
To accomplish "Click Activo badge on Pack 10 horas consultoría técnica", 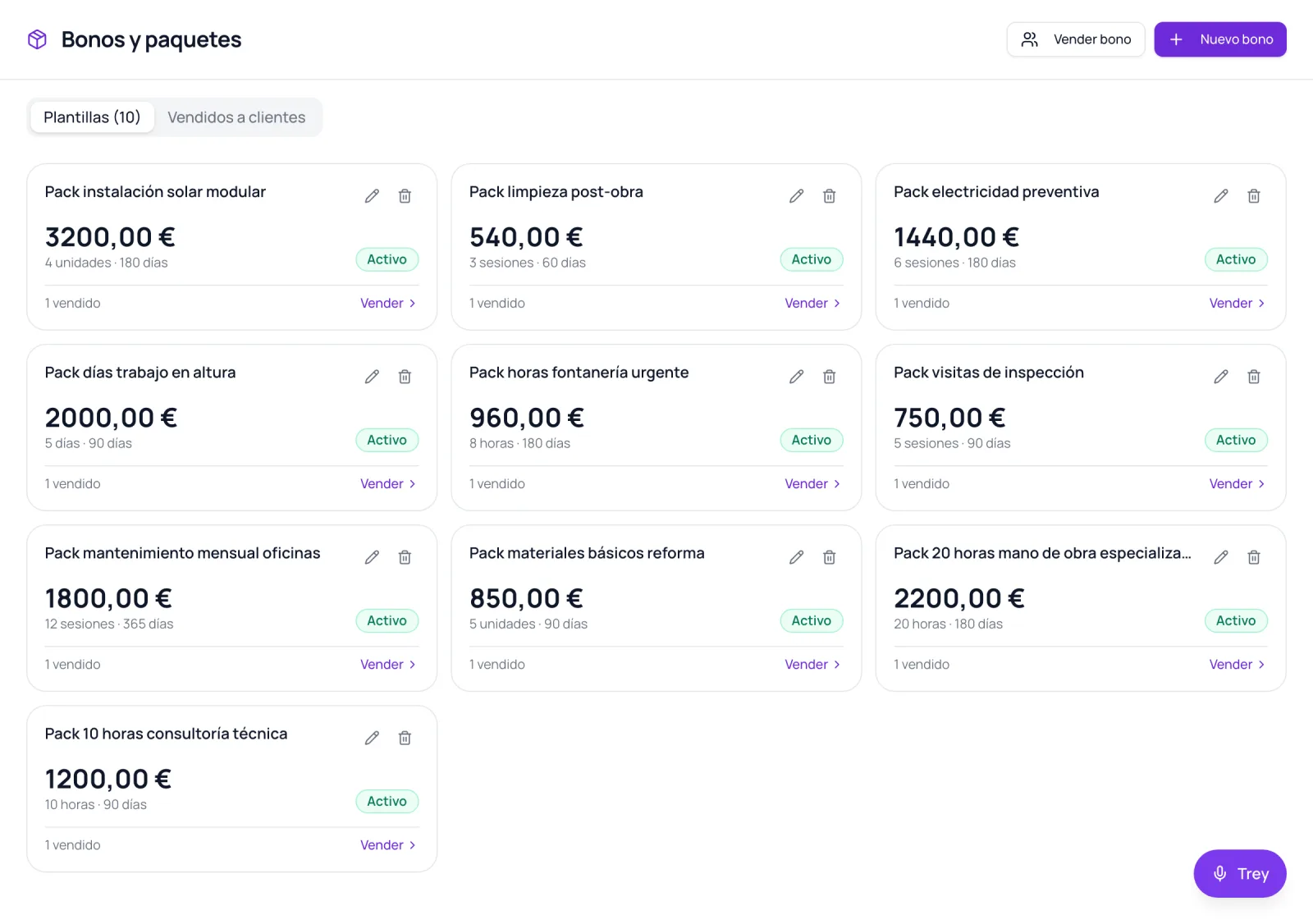I will 387,801.
